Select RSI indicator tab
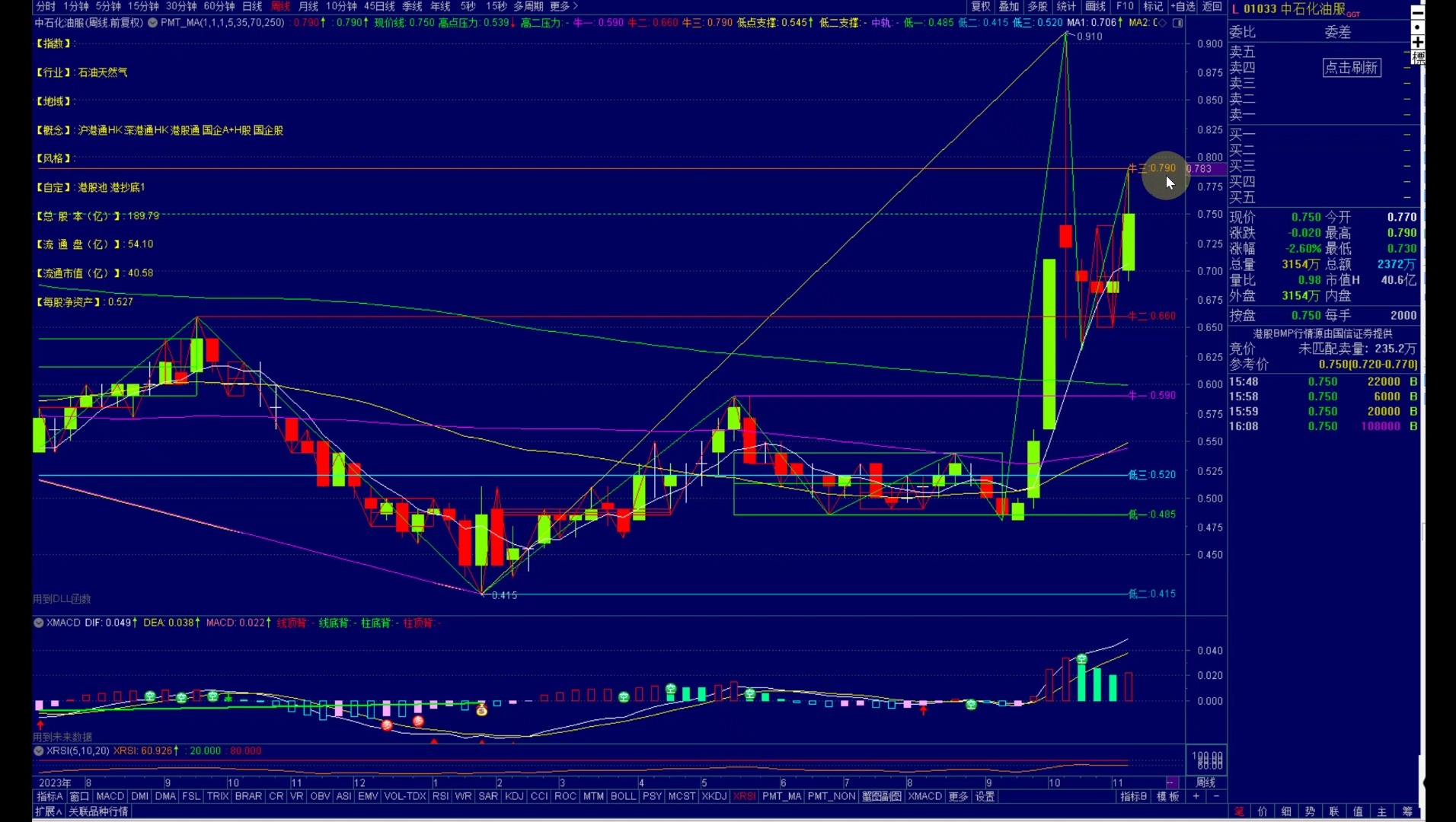This screenshot has width=1456, height=822. (x=440, y=796)
